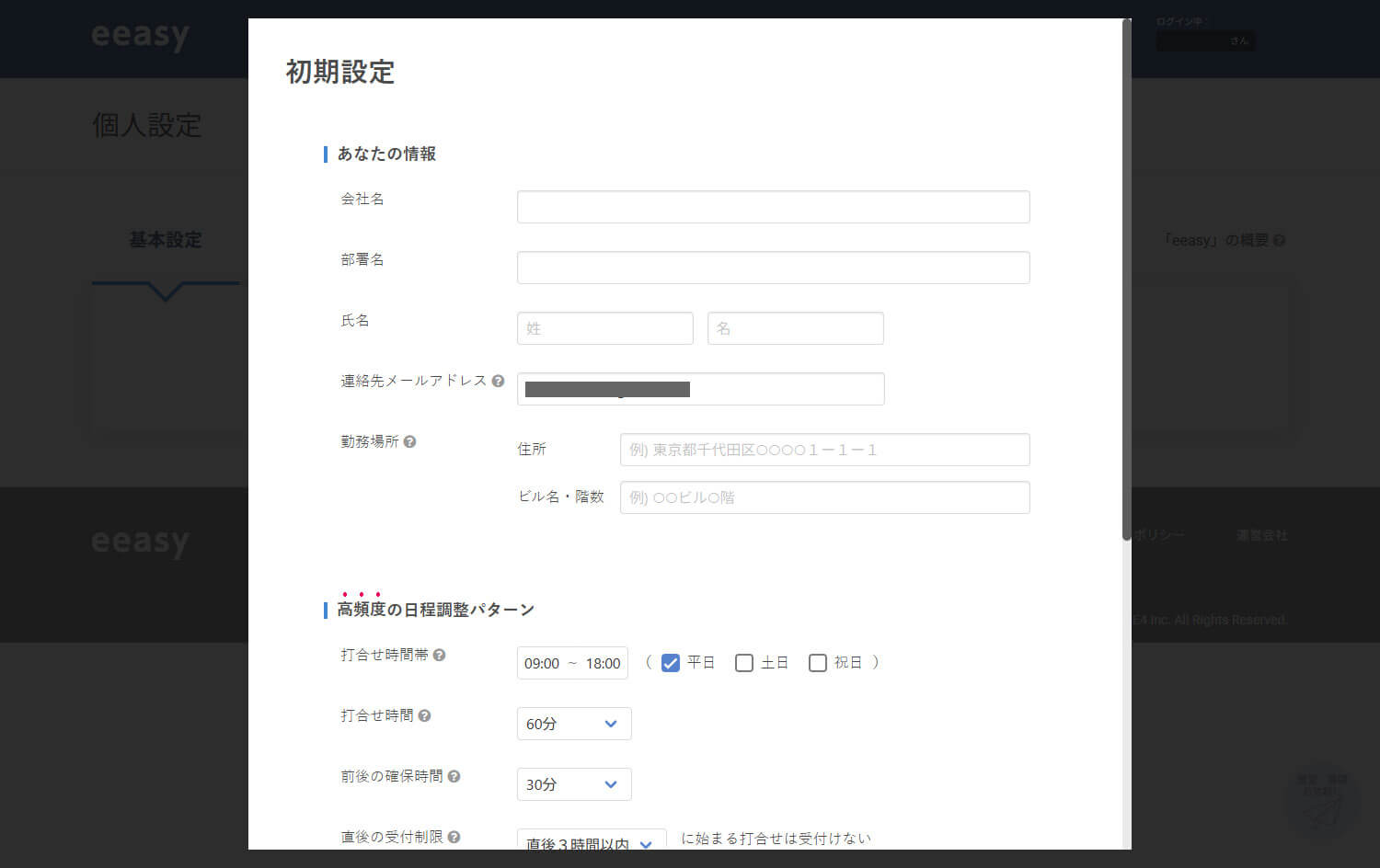Click help icon beside 直後の受付制限
Viewport: 1380px width, 868px height.
click(454, 837)
